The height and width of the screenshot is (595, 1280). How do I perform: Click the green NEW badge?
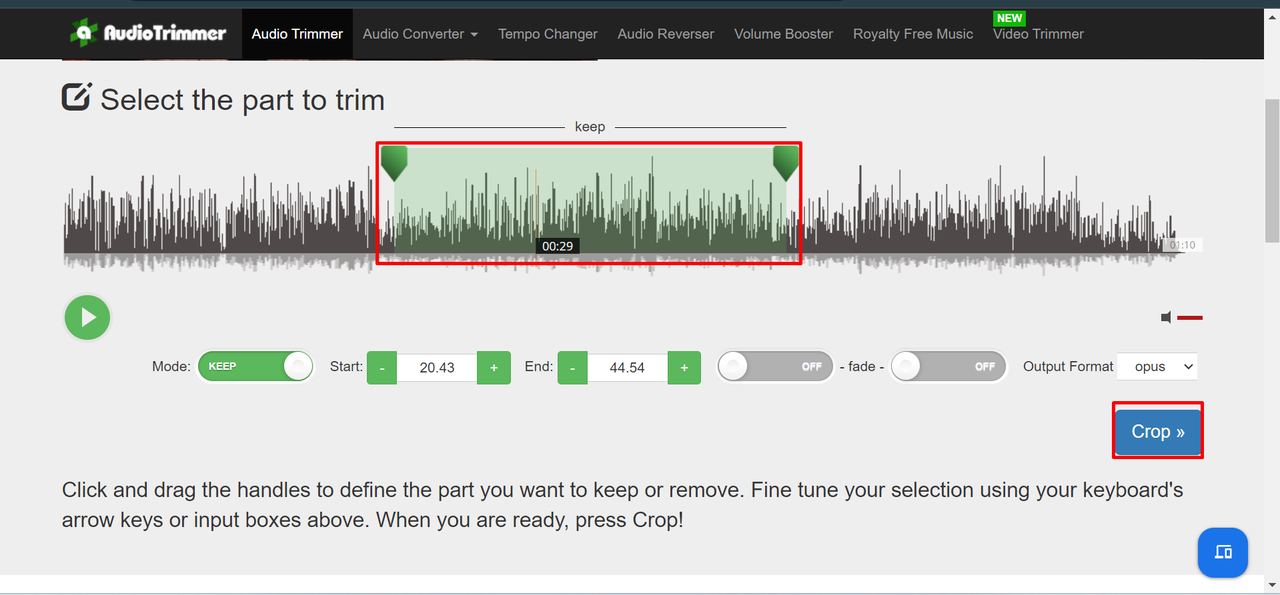(1010, 18)
